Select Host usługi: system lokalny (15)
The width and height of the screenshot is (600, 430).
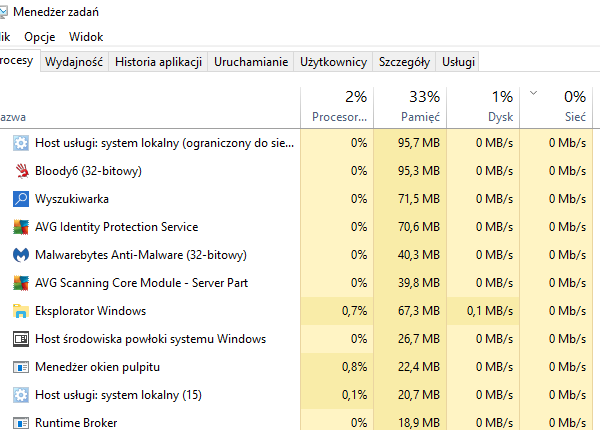click(x=118, y=395)
